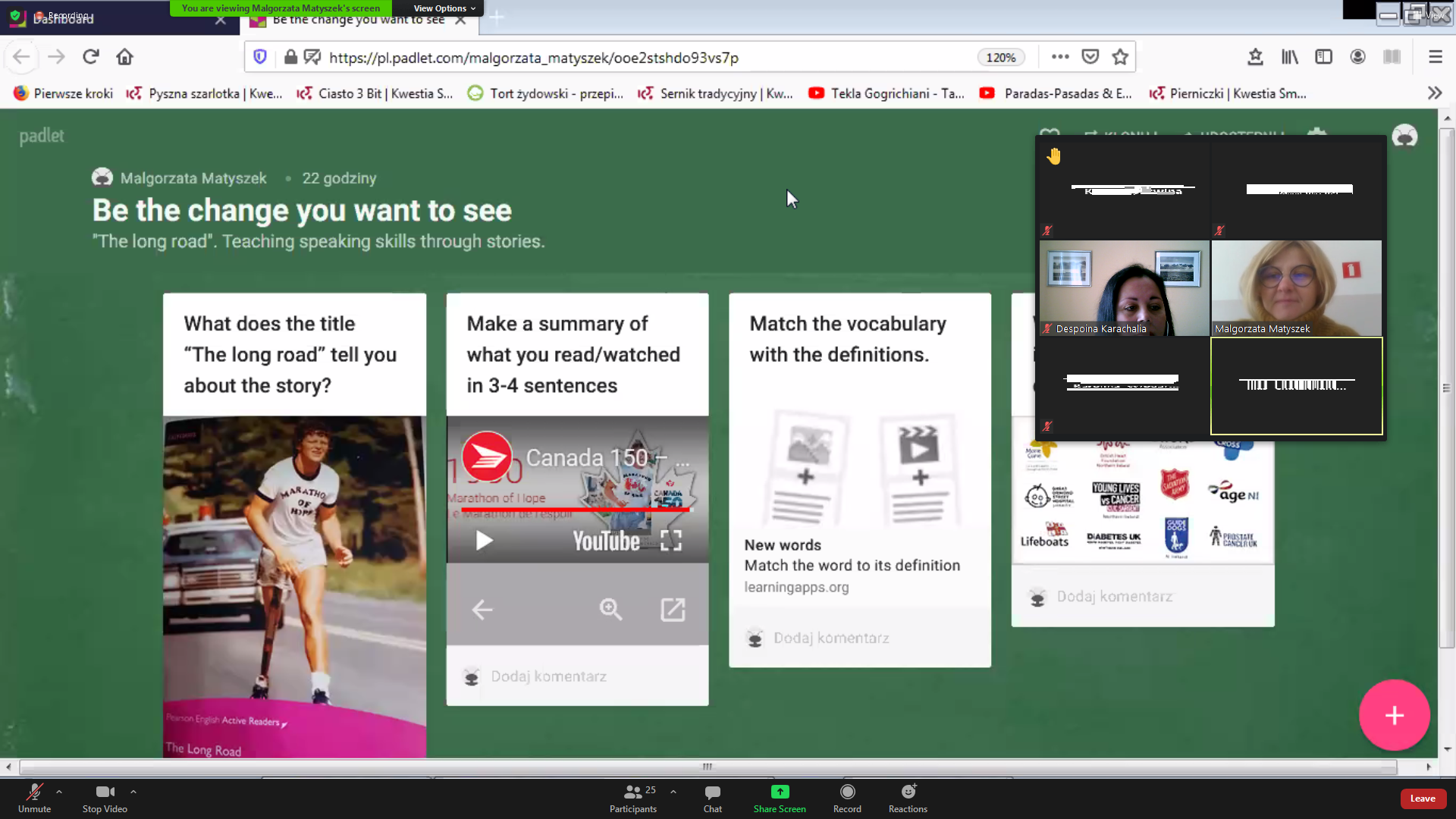Open the View Options dropdown

(x=444, y=8)
